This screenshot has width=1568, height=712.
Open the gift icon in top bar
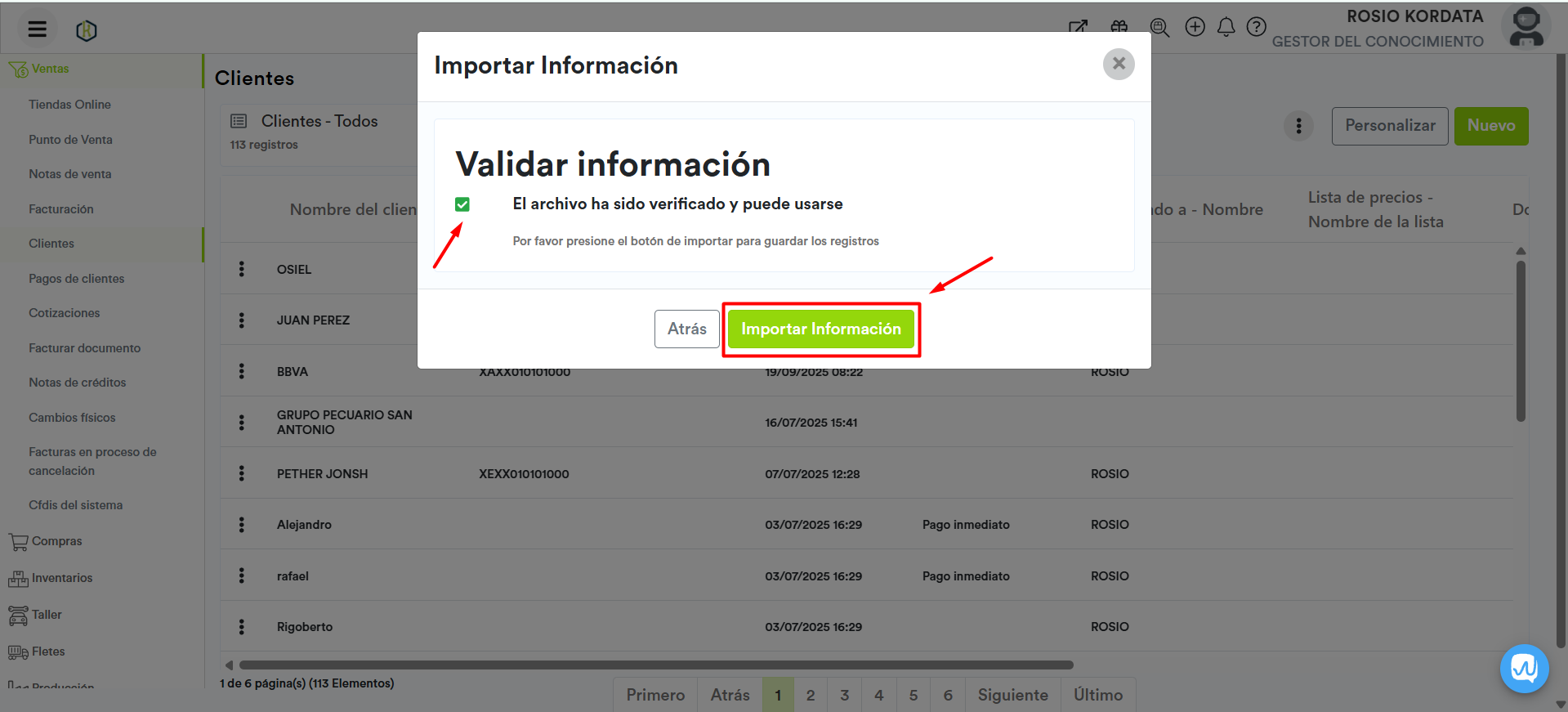point(1119,26)
